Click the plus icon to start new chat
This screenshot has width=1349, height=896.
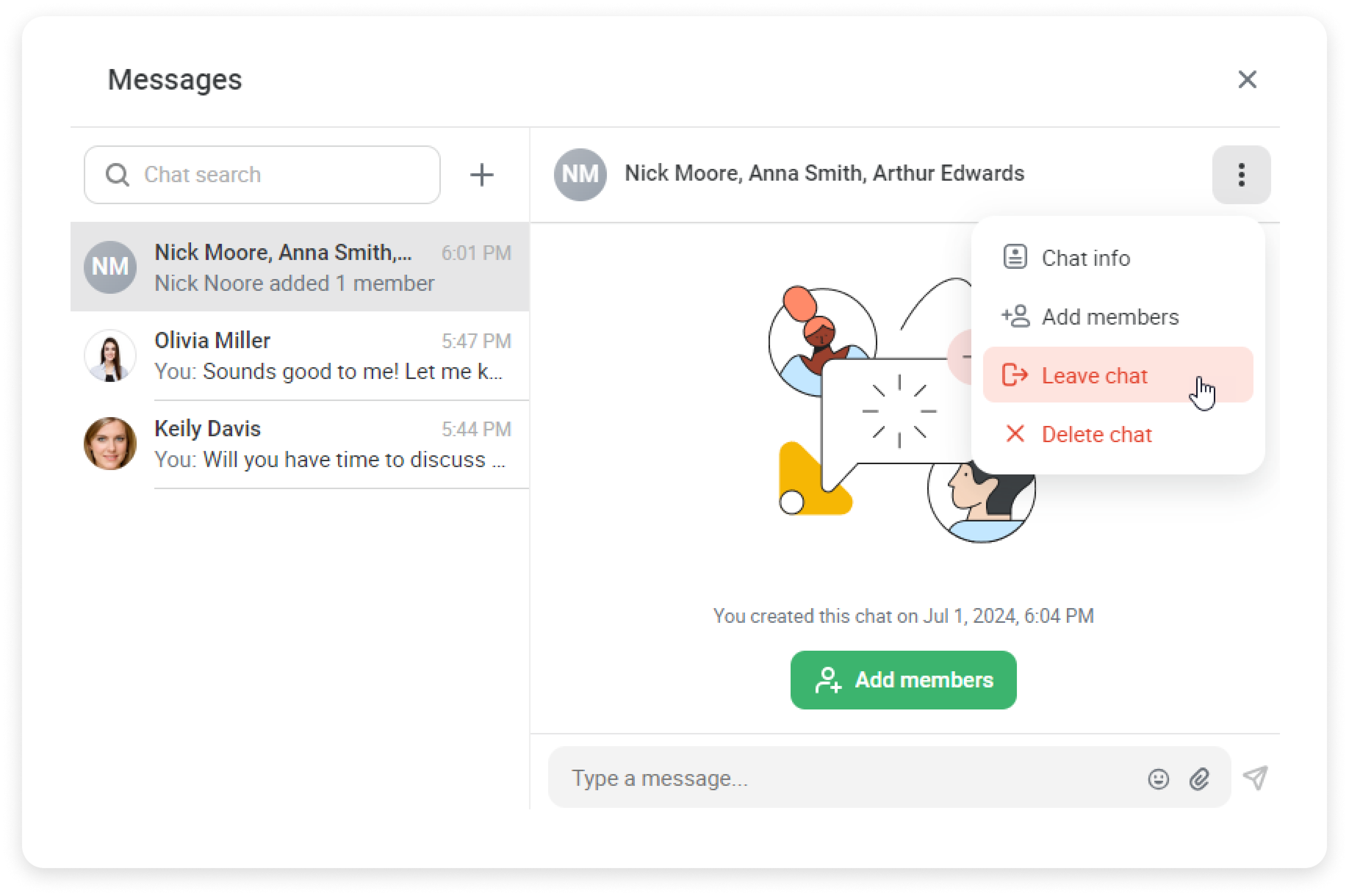click(481, 175)
